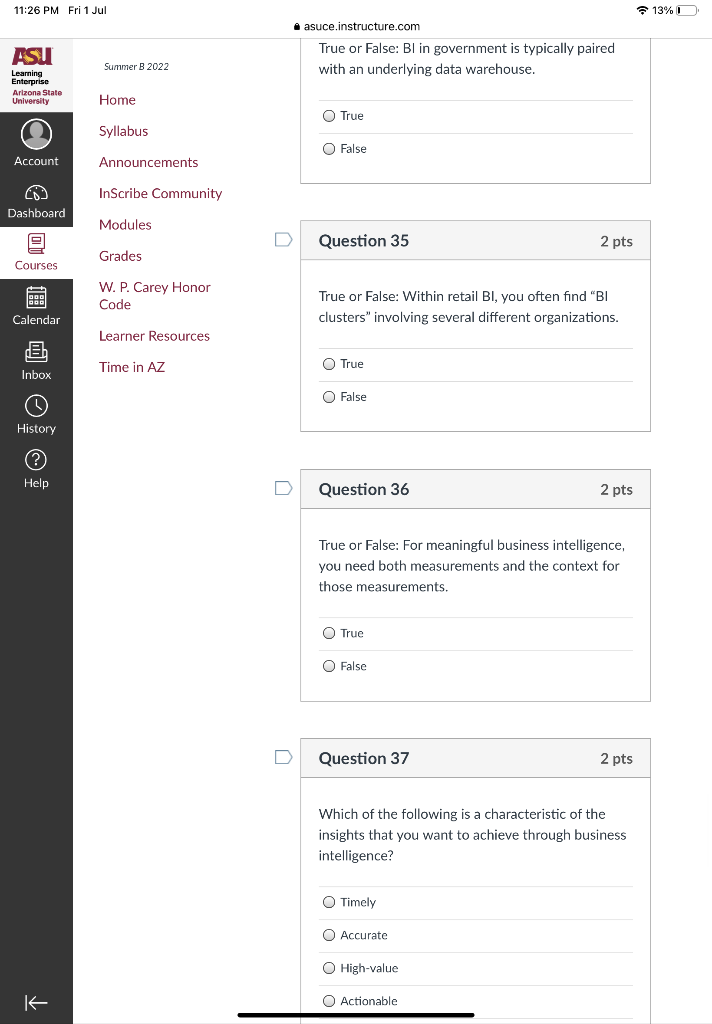Open Announcements in course menu
712x1024 pixels.
[x=148, y=163]
